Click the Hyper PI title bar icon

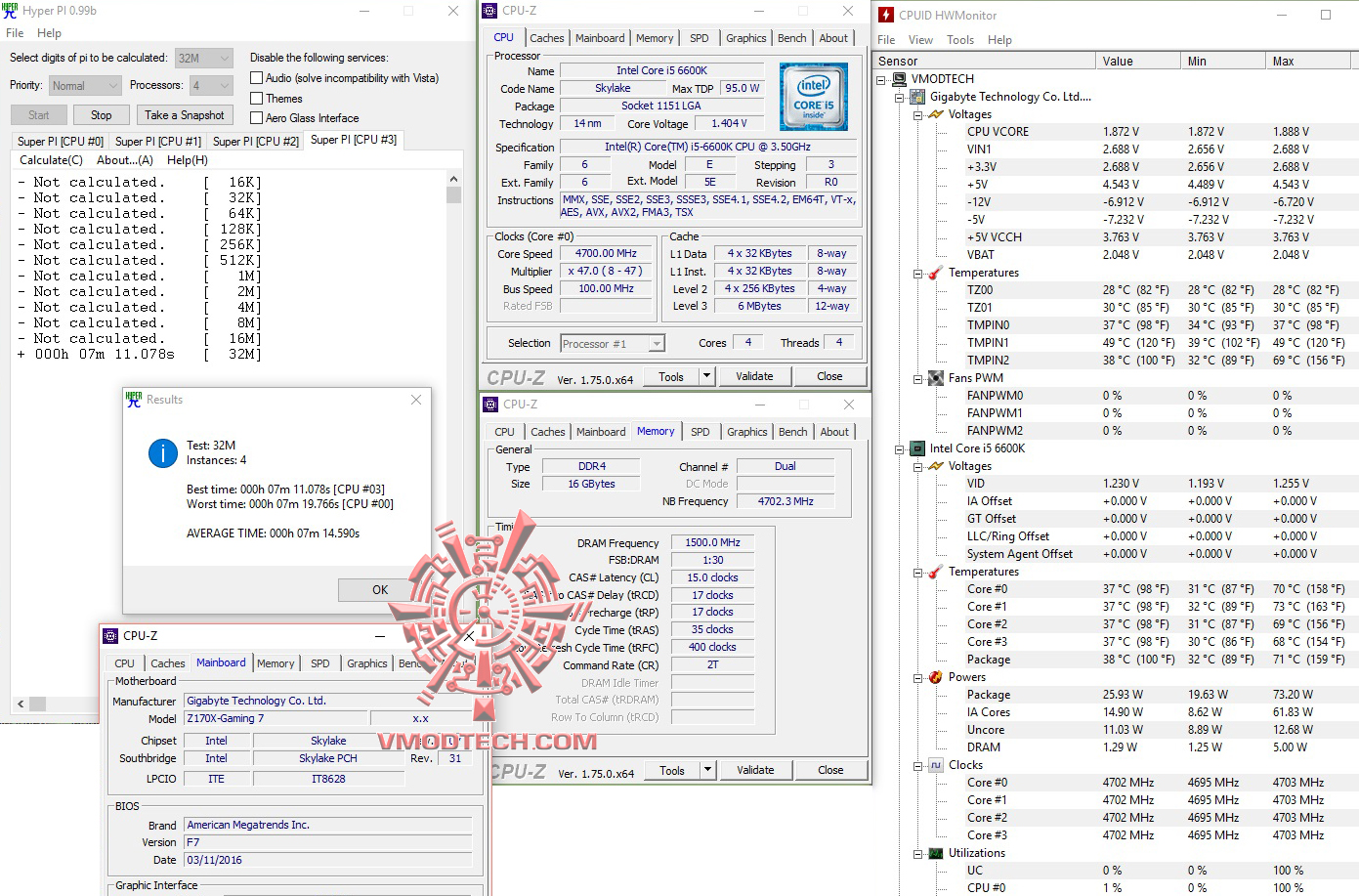click(x=10, y=11)
